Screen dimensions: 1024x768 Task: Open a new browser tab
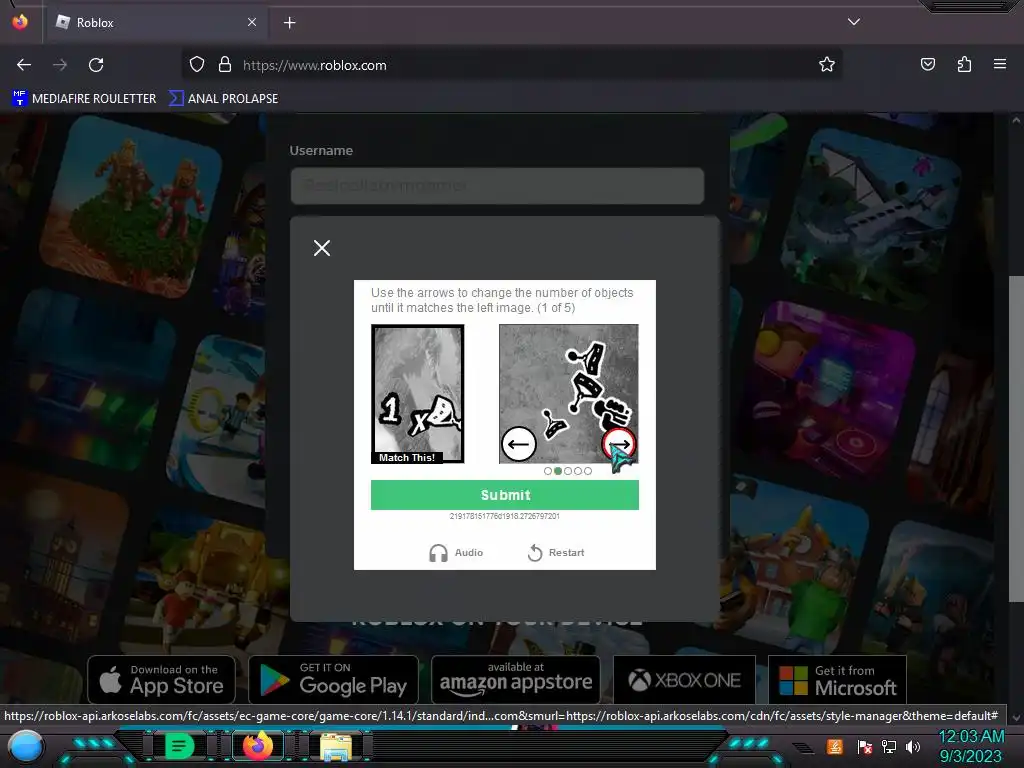tap(289, 23)
